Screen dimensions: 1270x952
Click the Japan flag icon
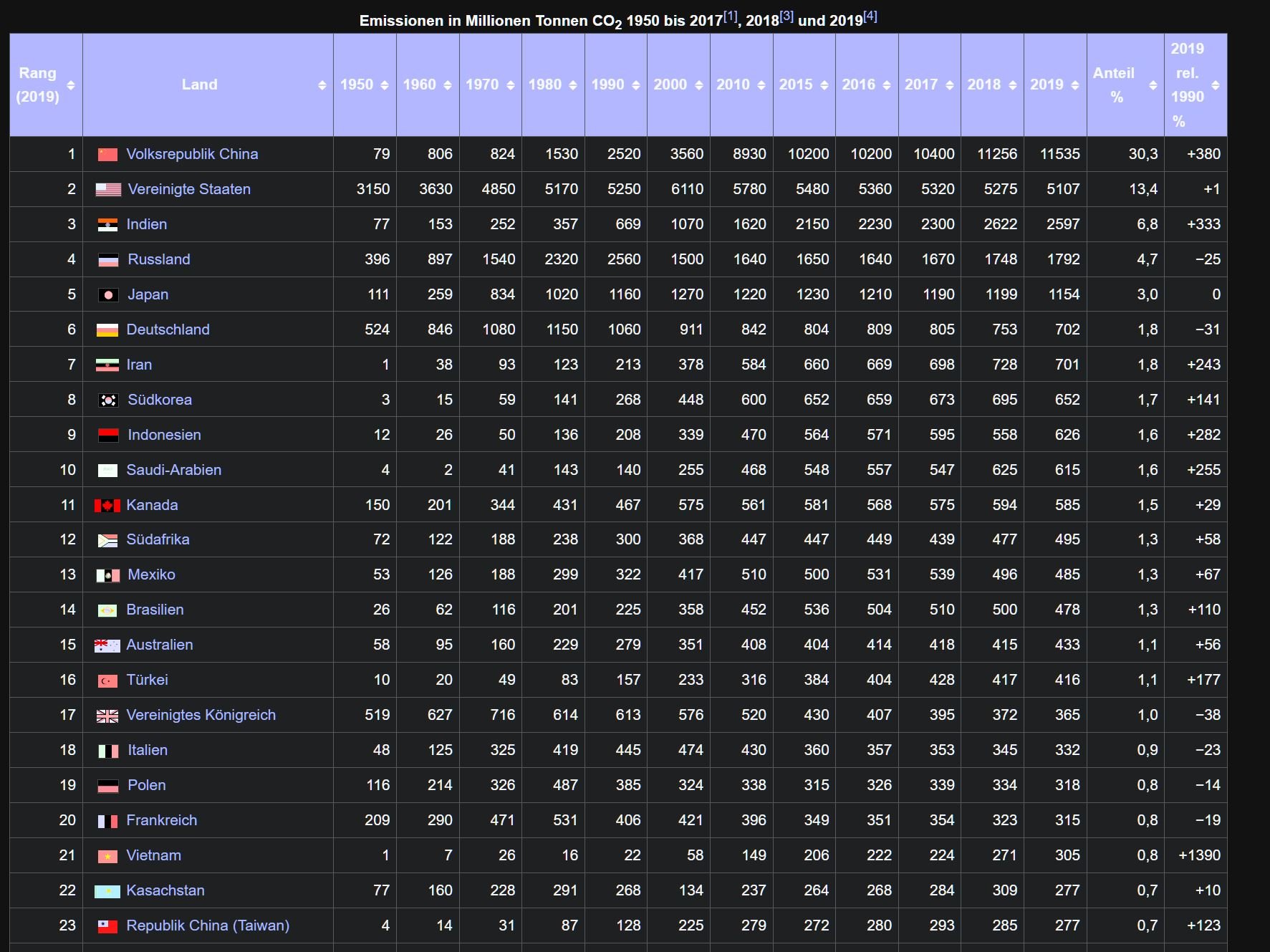(108, 295)
